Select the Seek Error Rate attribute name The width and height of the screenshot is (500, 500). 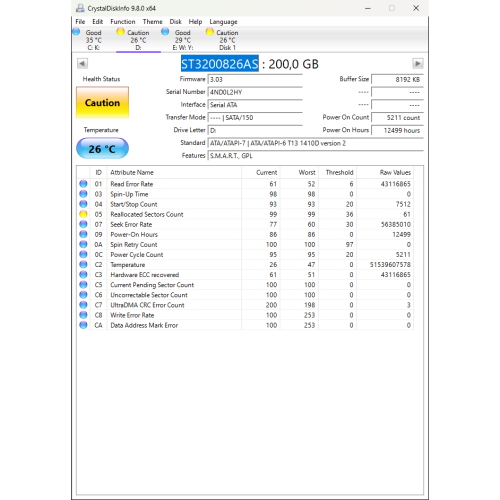click(x=131, y=224)
